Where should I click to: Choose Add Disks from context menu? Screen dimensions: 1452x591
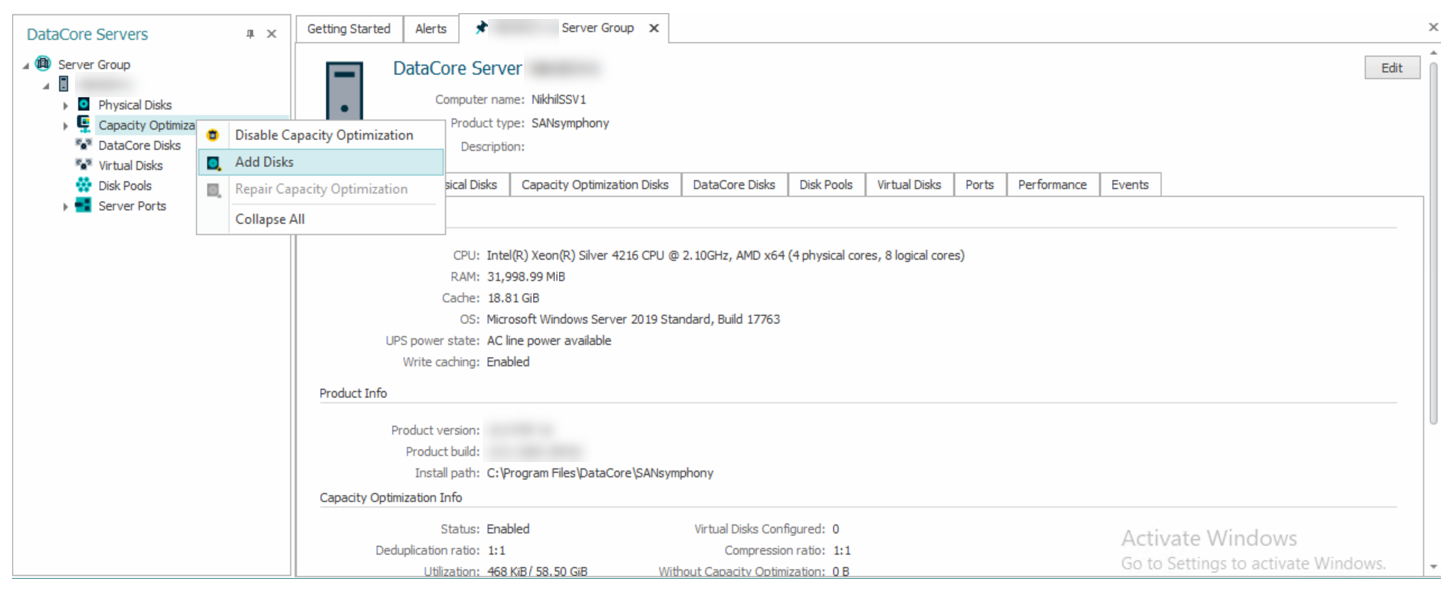(x=264, y=162)
